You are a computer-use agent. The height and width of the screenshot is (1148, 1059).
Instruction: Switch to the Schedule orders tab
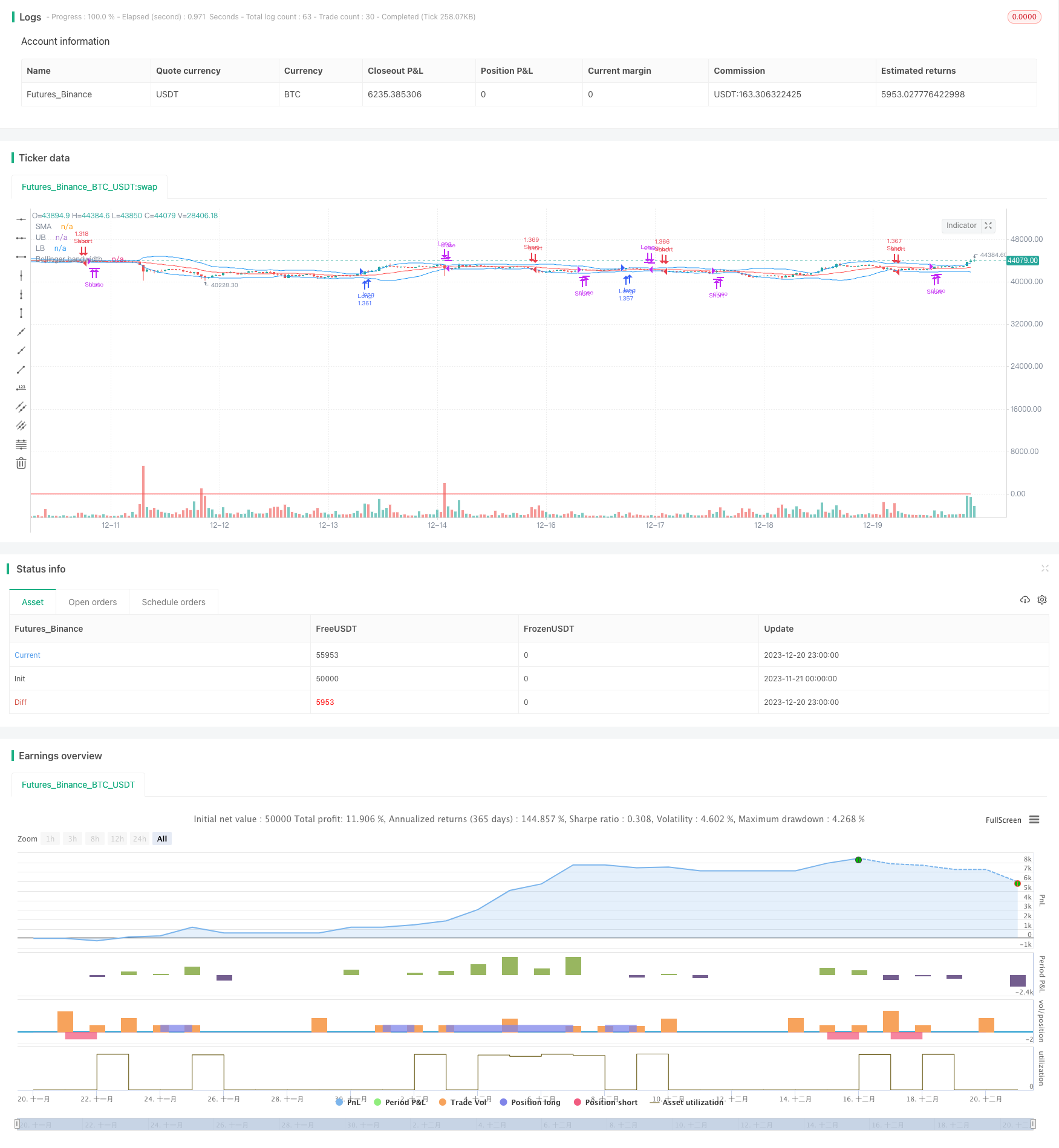[174, 602]
